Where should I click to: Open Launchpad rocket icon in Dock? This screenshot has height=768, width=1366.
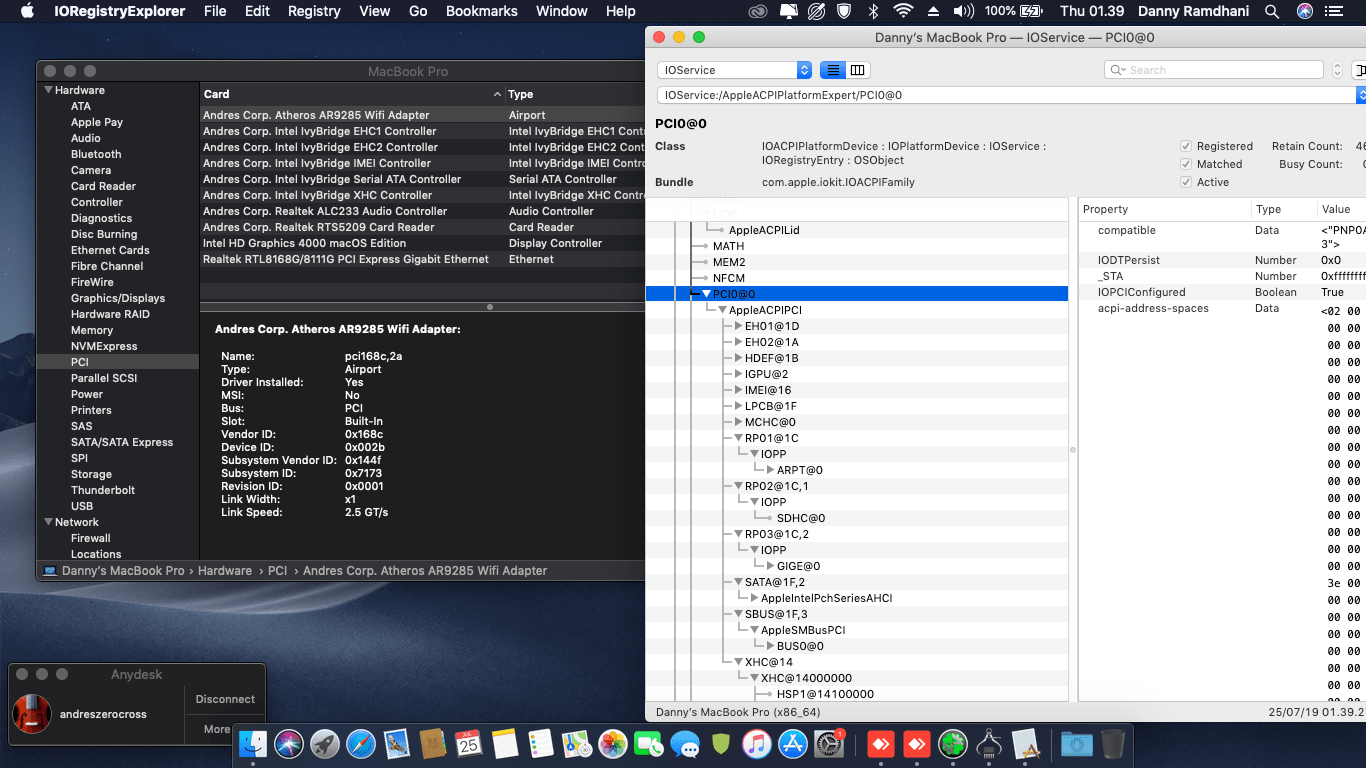[325, 743]
